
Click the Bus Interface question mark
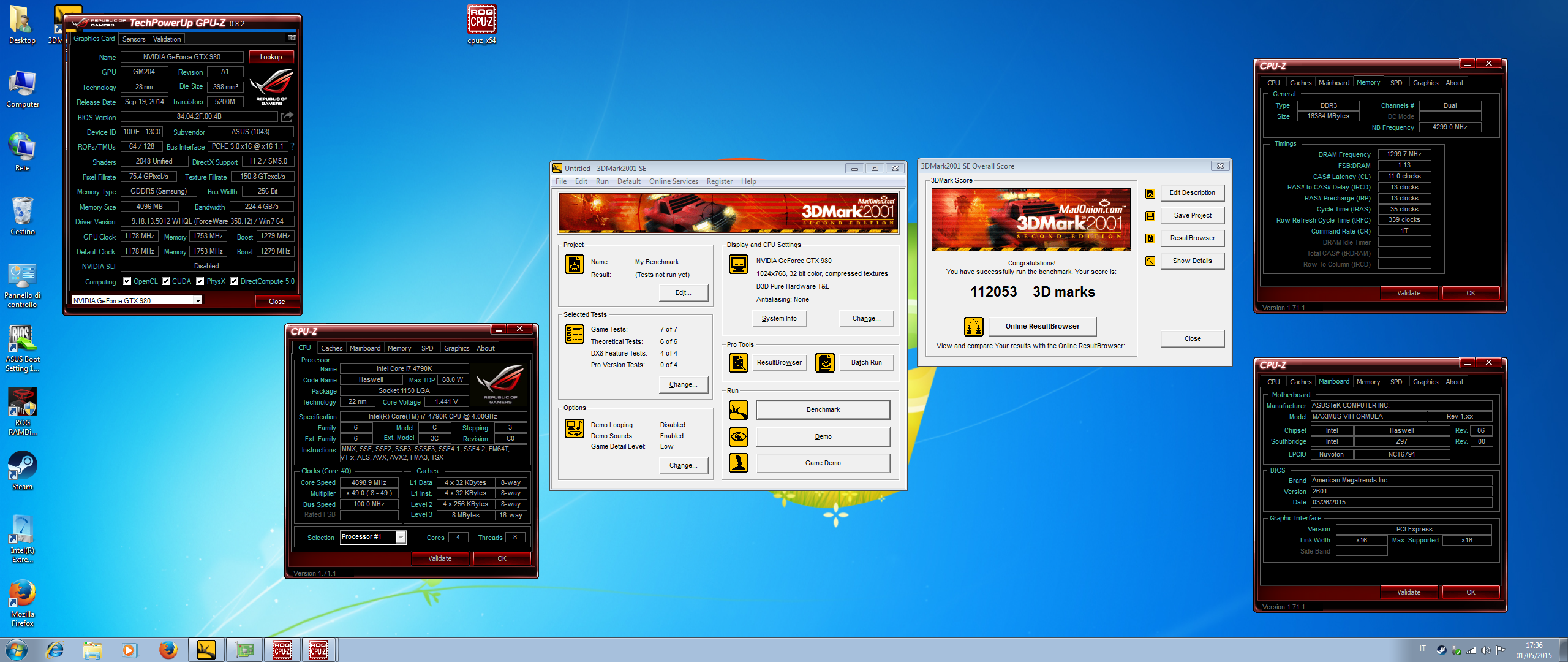292,146
